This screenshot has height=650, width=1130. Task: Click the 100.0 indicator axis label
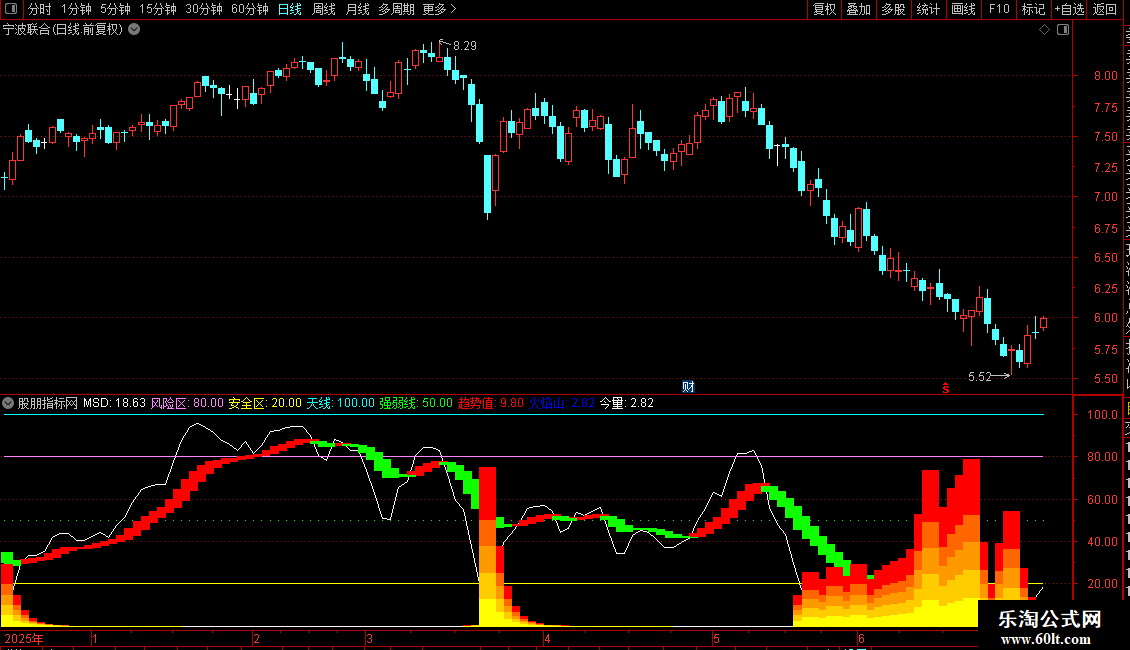click(1102, 415)
